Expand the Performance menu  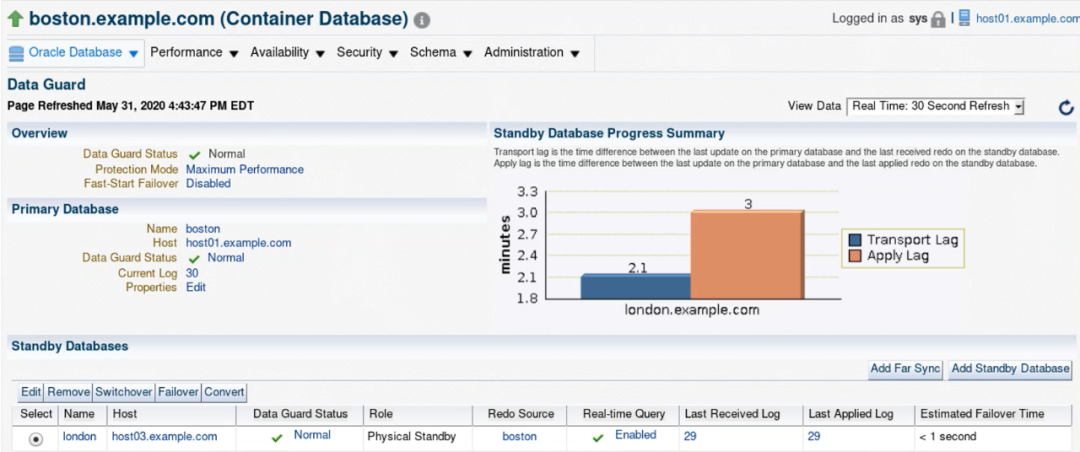pos(194,52)
